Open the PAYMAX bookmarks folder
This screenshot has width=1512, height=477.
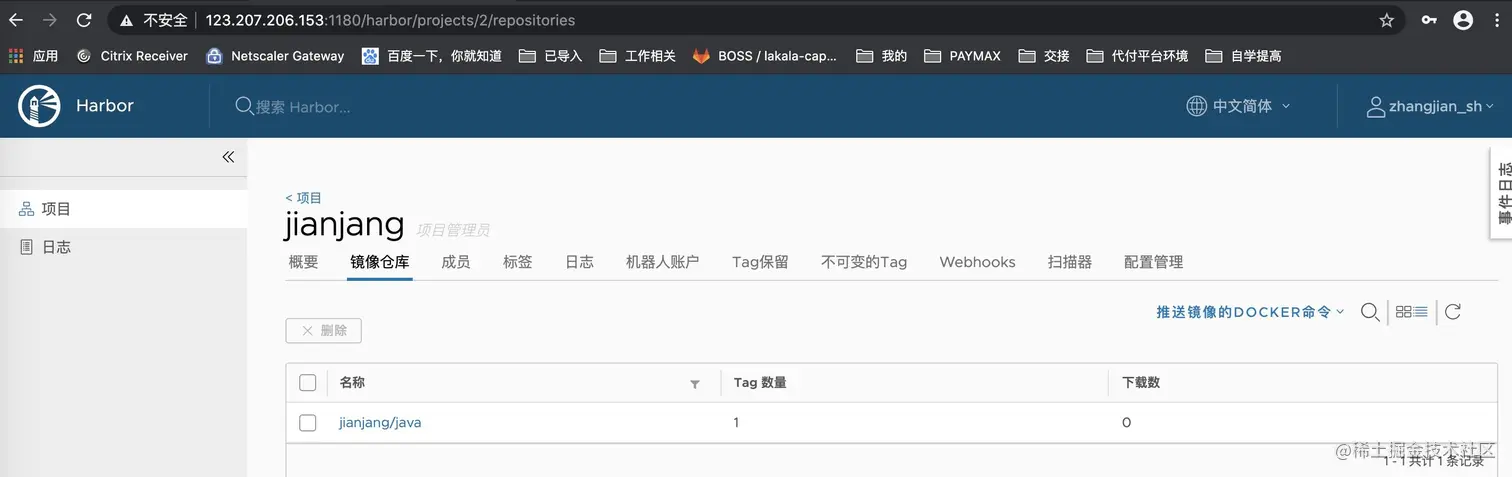pyautogui.click(x=963, y=56)
